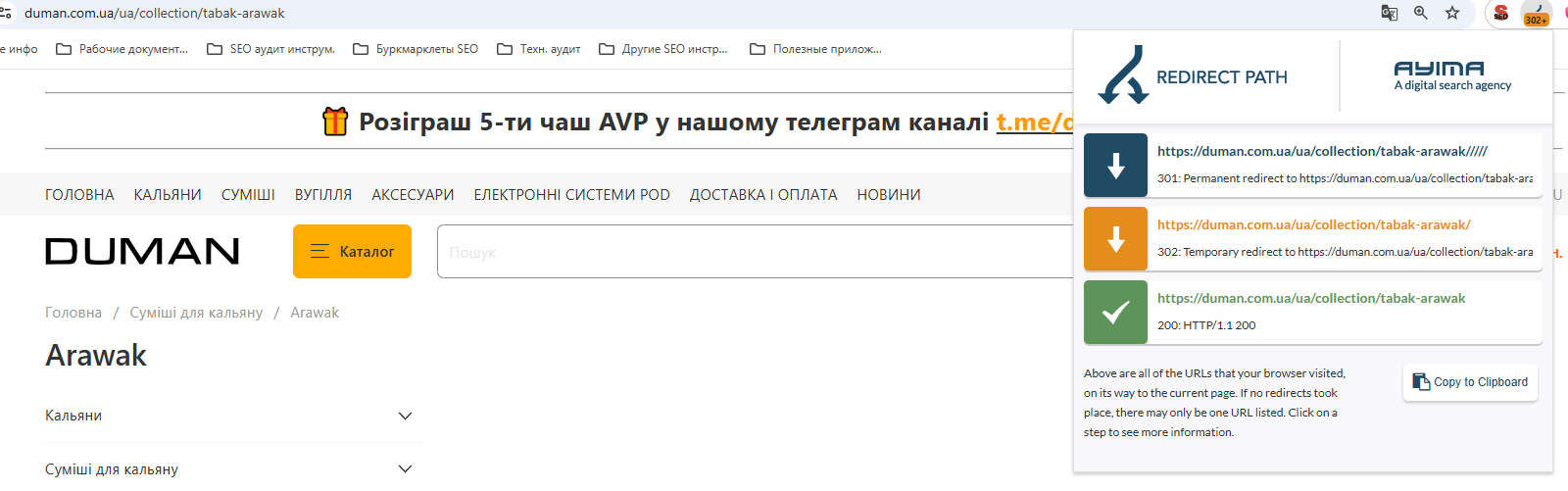Viewport: 1568px width, 491px height.
Task: Click the Кальяни sidebar category label
Action: tap(73, 416)
